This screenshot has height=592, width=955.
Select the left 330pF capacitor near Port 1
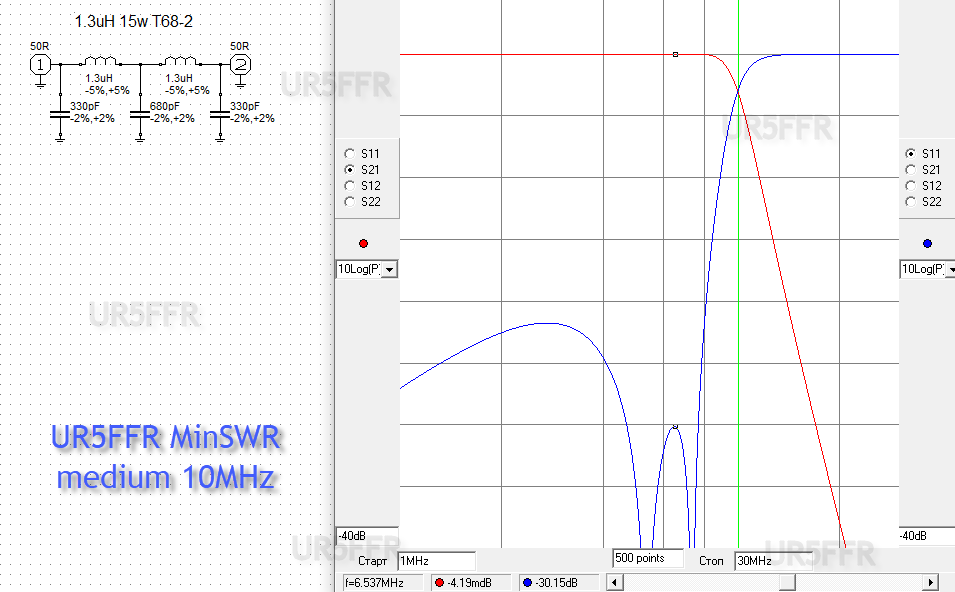(60, 113)
